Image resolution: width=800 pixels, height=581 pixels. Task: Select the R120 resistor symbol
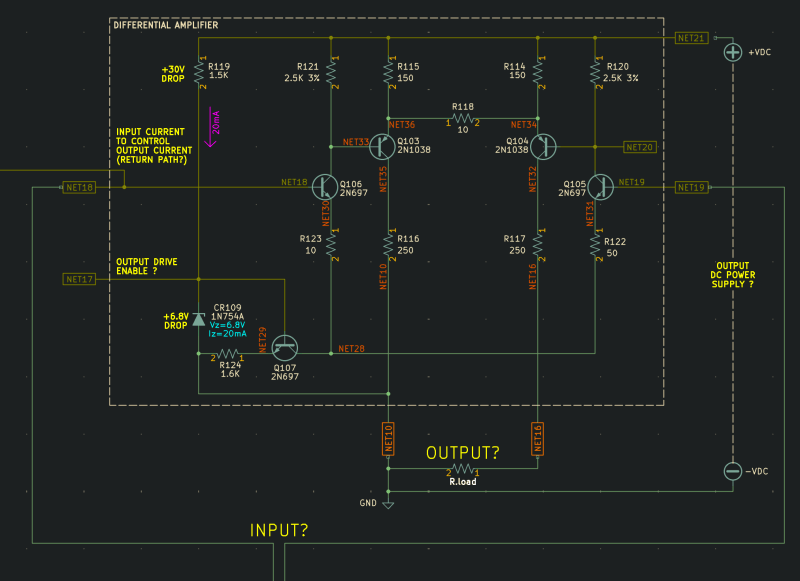pyautogui.click(x=595, y=72)
